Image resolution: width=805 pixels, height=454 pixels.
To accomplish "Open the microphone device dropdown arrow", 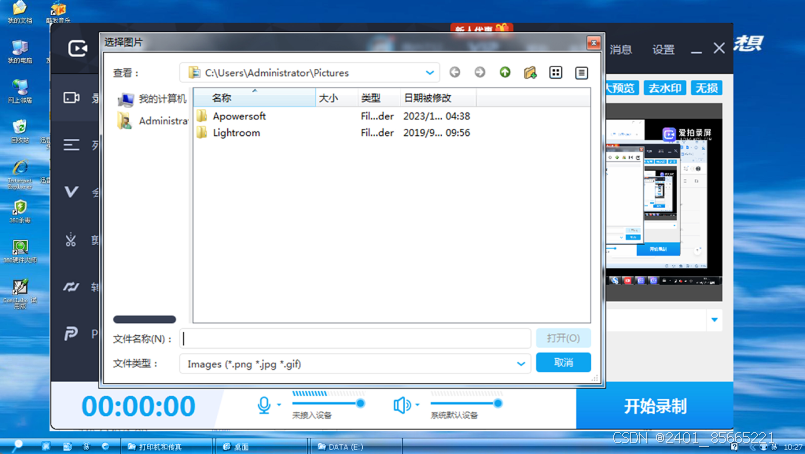I will 279,405.
